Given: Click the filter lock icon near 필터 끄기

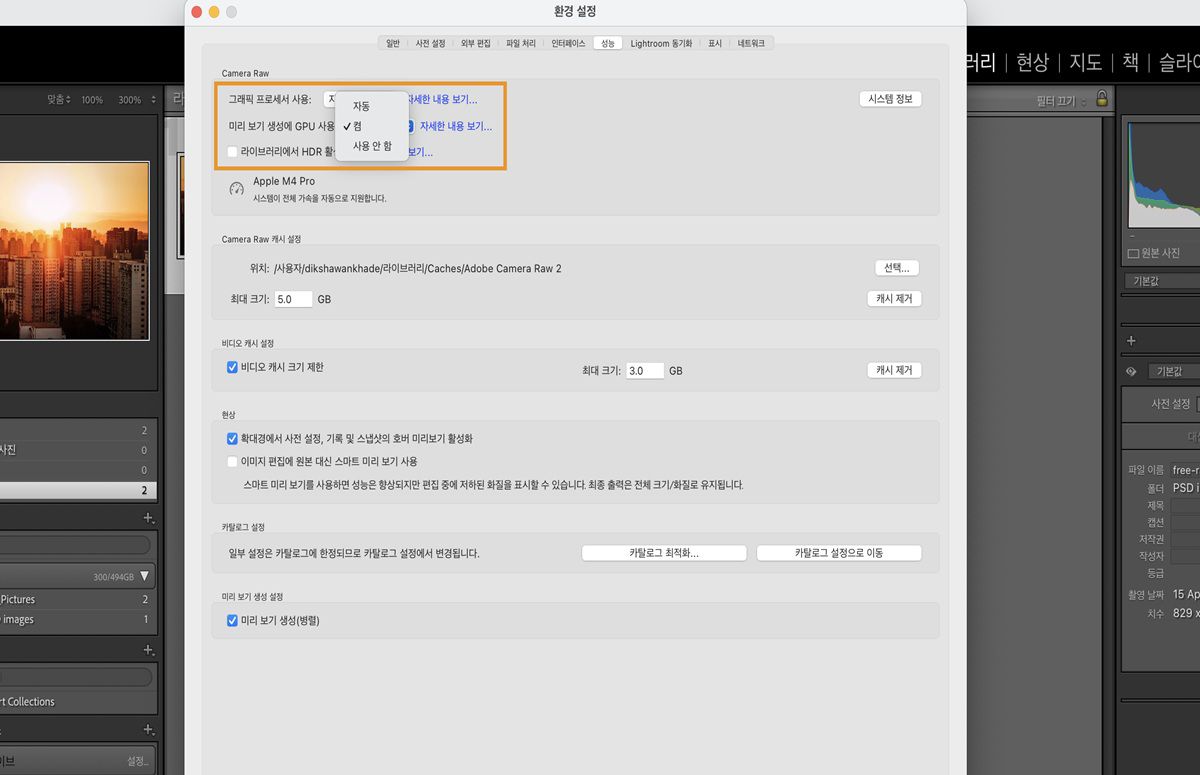Looking at the screenshot, I should (1104, 99).
